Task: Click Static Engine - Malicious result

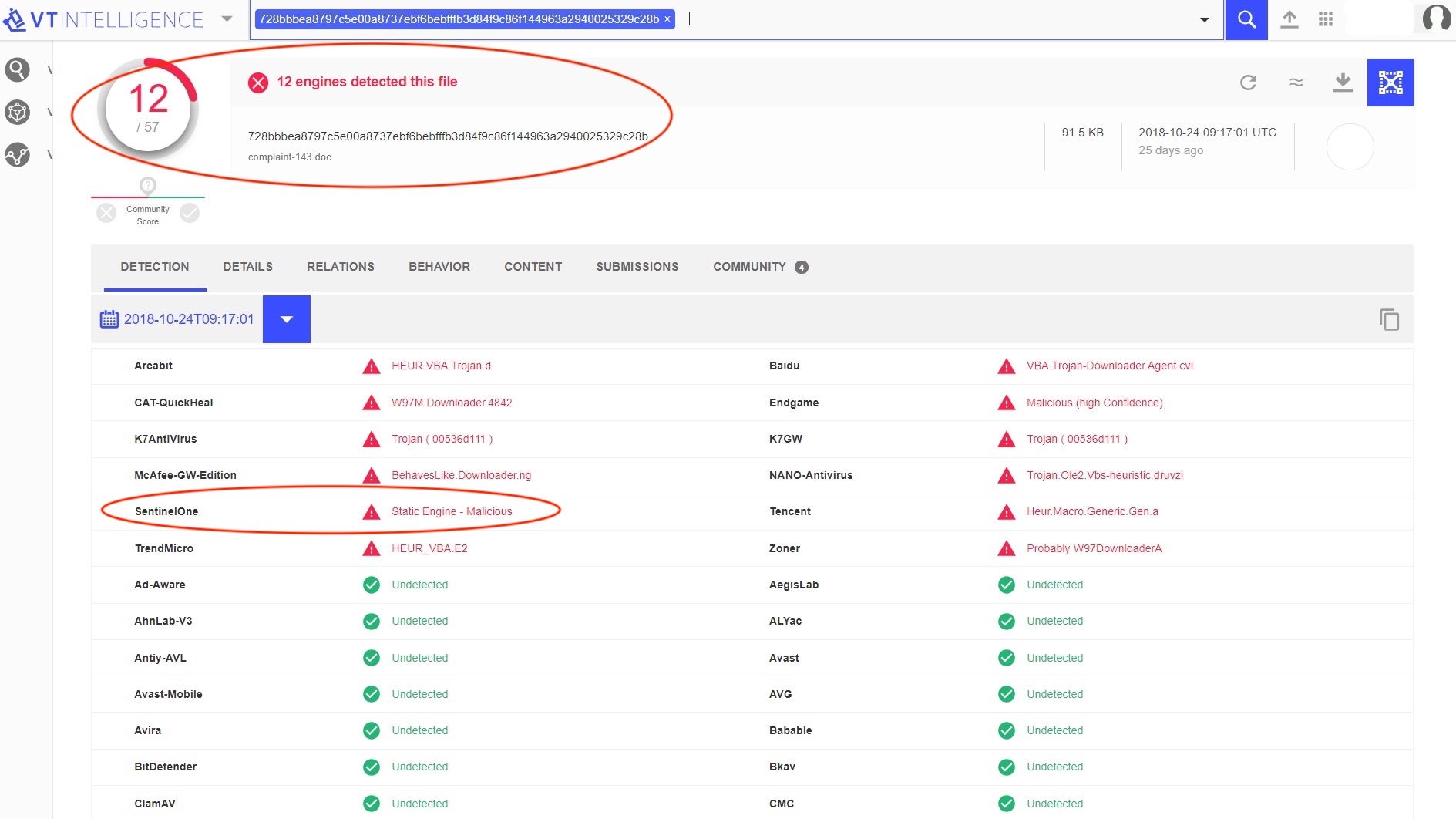Action: click(452, 511)
